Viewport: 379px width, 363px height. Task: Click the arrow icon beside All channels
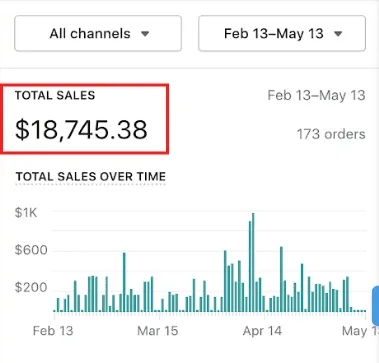(145, 34)
